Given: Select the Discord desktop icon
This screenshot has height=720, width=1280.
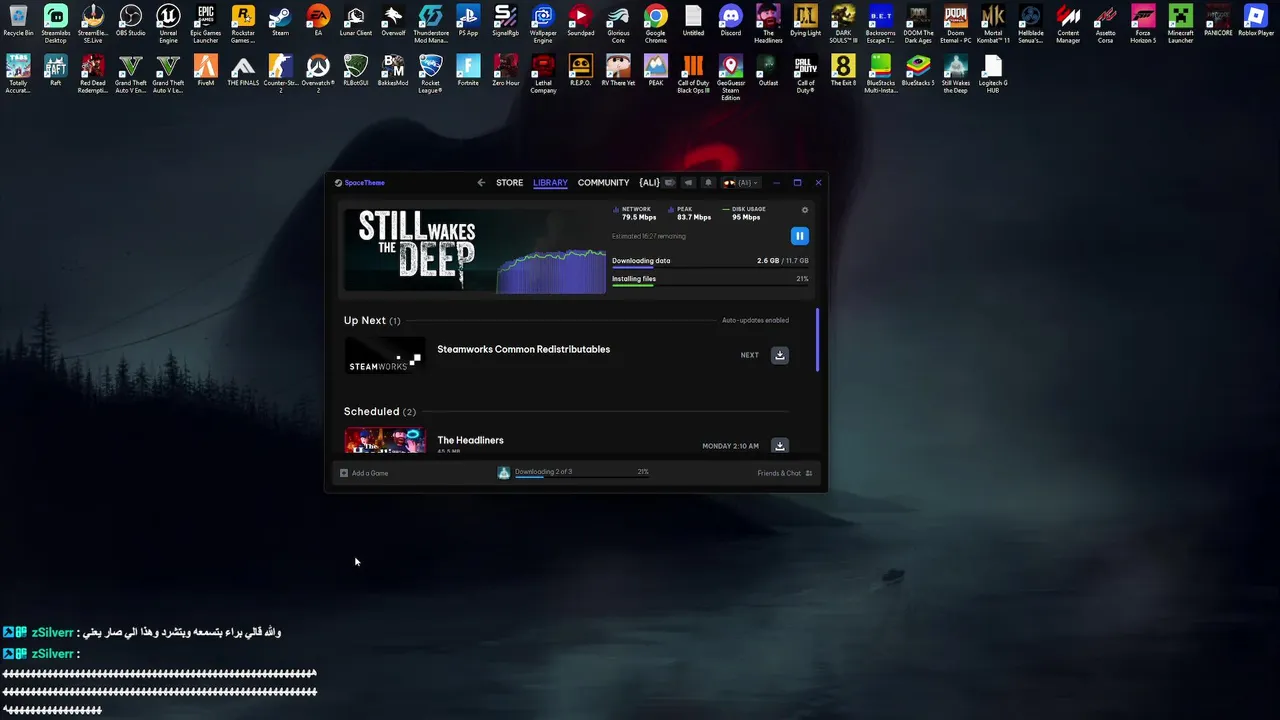Looking at the screenshot, I should [731, 21].
